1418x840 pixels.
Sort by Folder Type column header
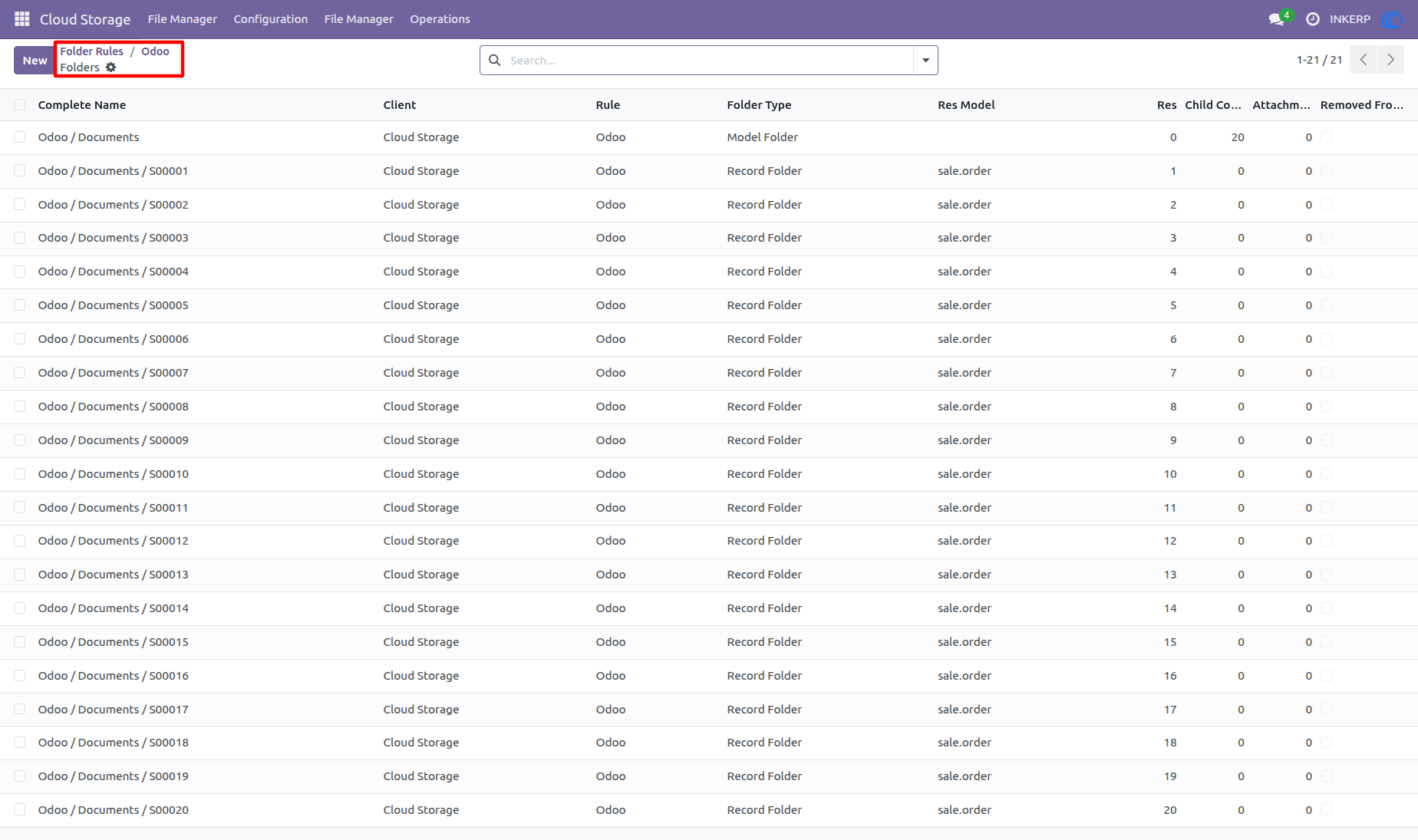(x=759, y=105)
